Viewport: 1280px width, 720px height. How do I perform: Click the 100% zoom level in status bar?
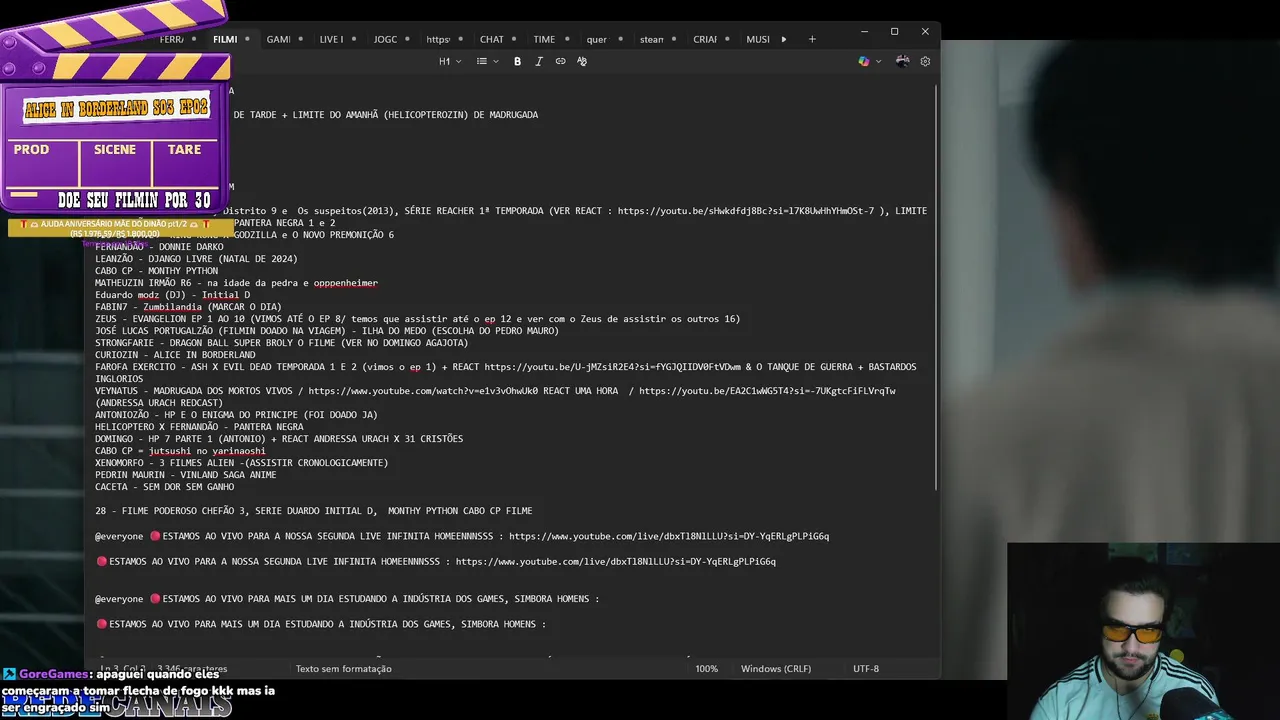[x=706, y=668]
